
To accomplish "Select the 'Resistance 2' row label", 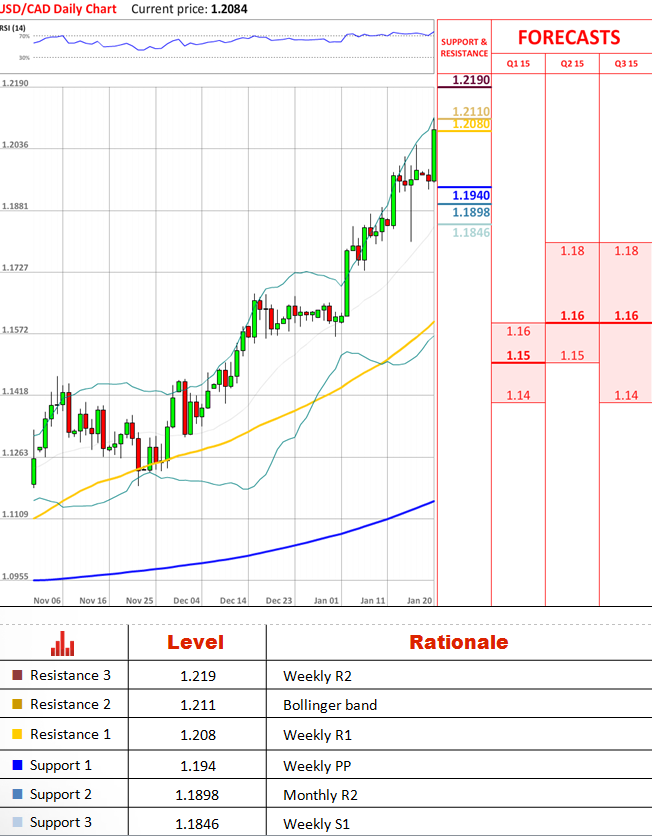I will click(70, 704).
